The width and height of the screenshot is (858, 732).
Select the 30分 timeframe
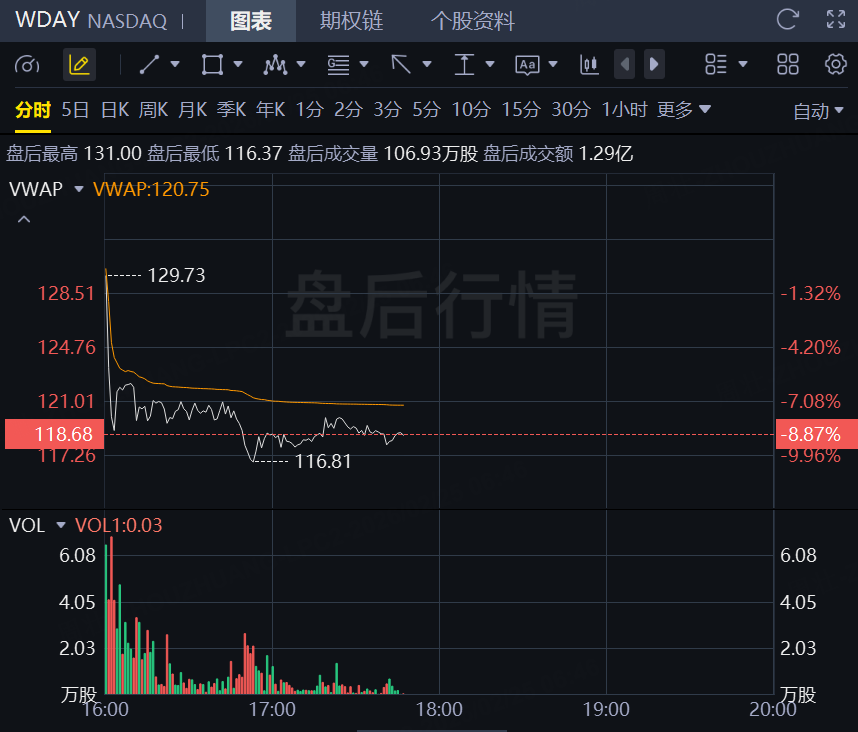click(x=571, y=110)
